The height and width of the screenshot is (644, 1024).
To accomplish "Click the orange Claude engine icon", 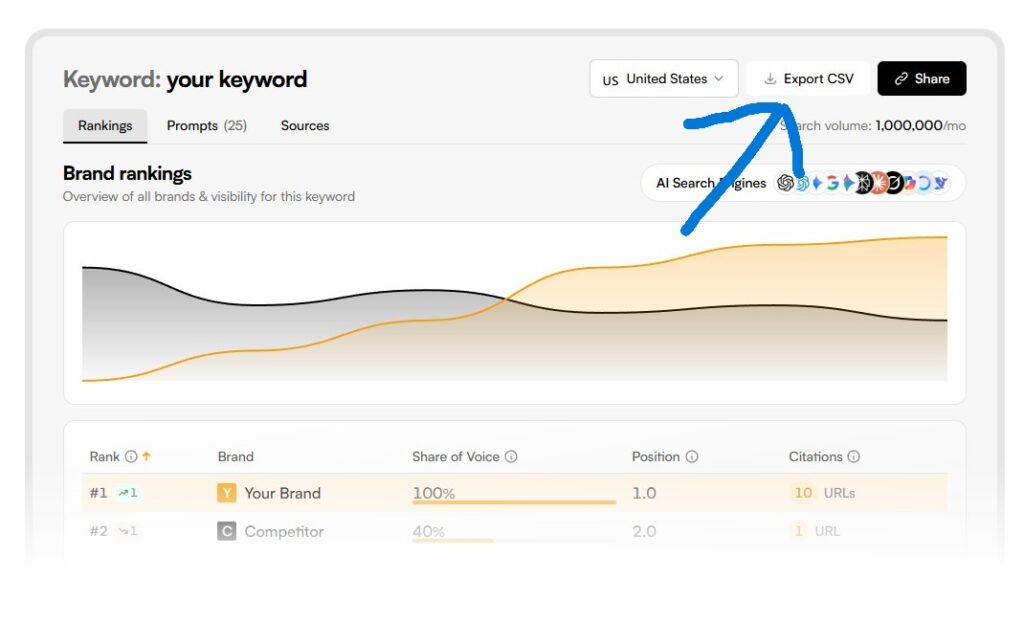I will pos(878,183).
